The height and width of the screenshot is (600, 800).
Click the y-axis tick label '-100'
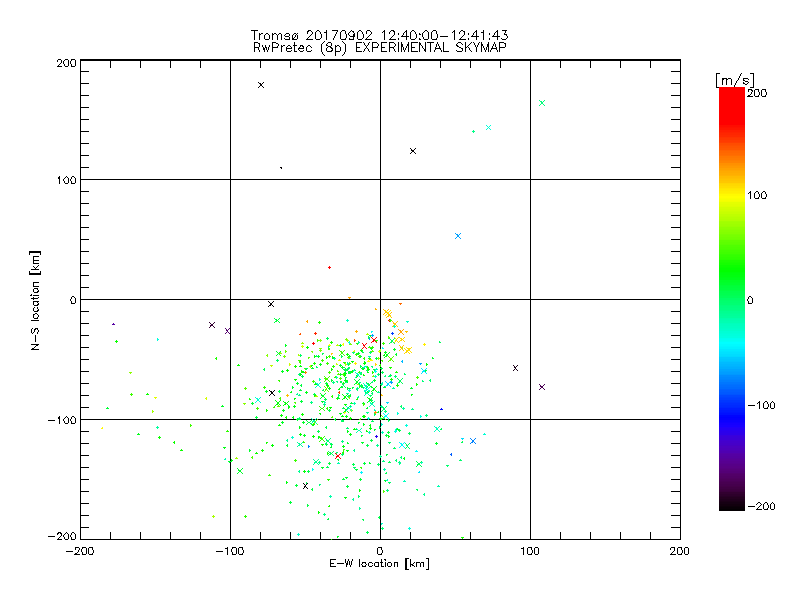pyautogui.click(x=62, y=420)
